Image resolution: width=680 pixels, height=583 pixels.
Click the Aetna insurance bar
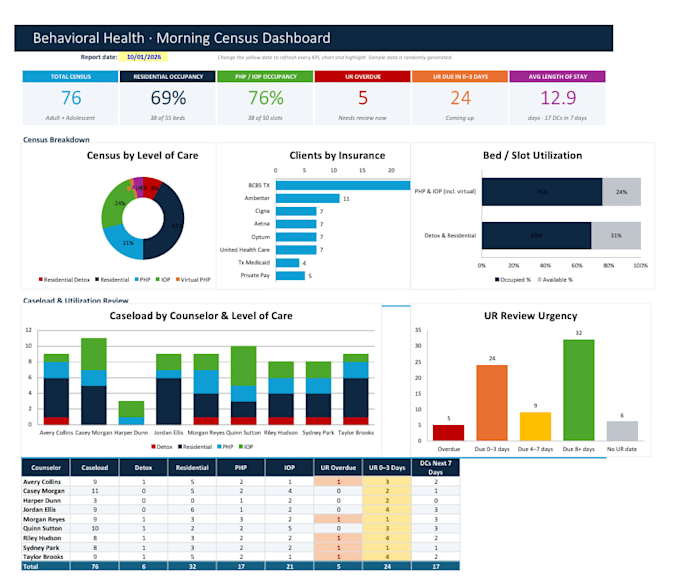pyautogui.click(x=296, y=224)
